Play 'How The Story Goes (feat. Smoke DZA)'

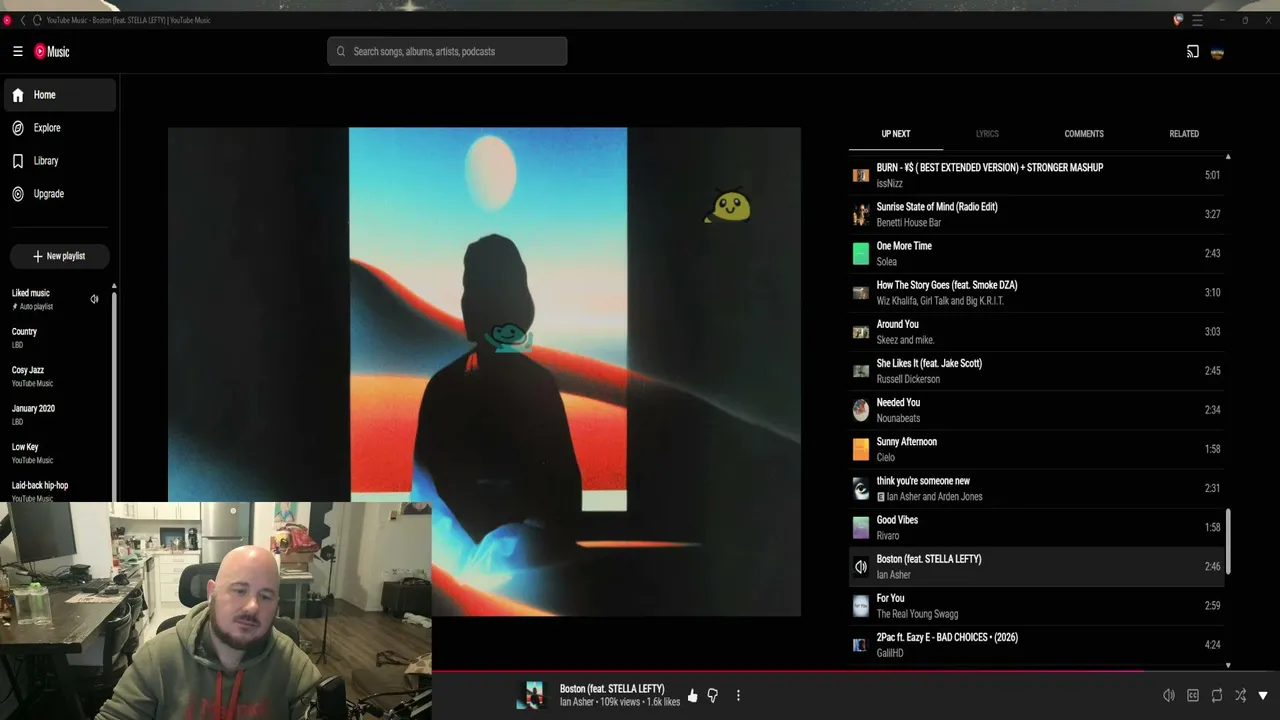pyautogui.click(x=1036, y=292)
